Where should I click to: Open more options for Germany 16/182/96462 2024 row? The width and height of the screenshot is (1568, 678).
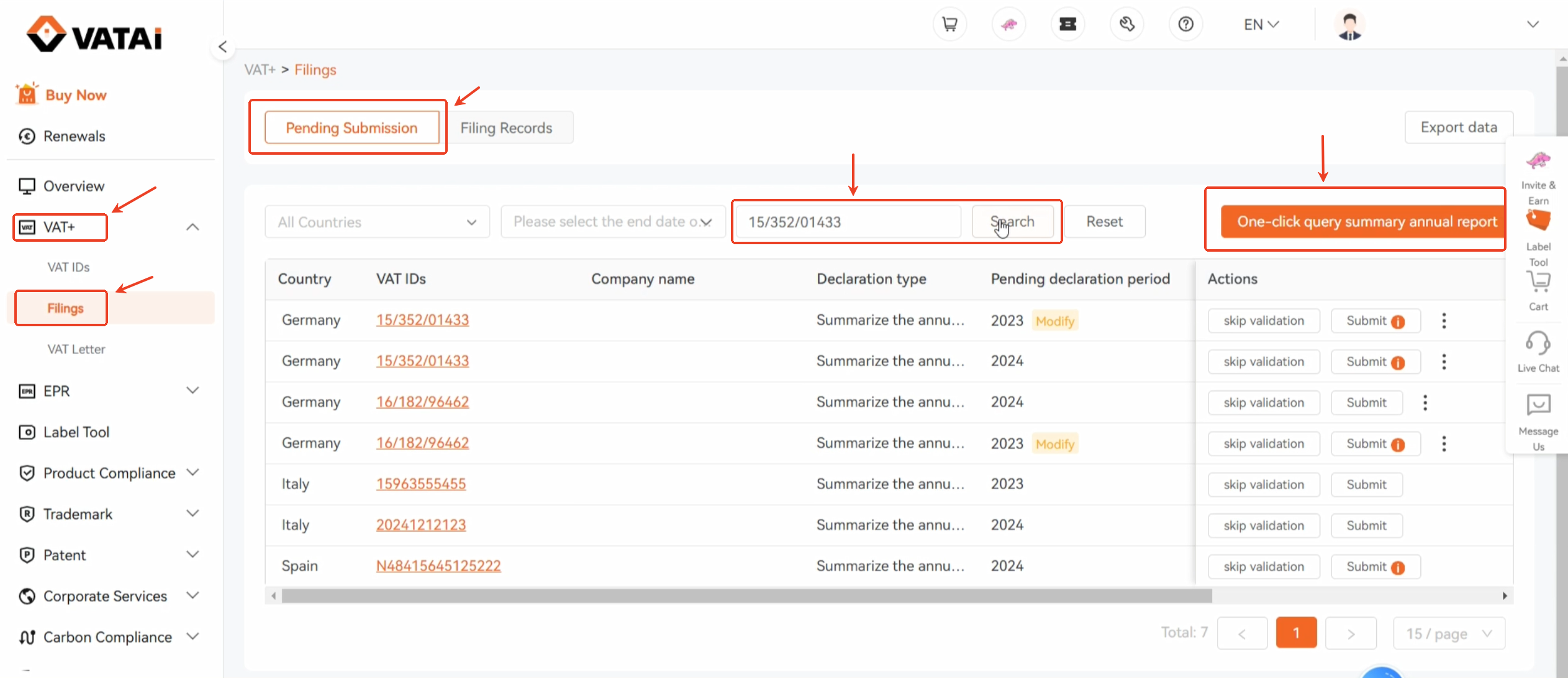1425,403
